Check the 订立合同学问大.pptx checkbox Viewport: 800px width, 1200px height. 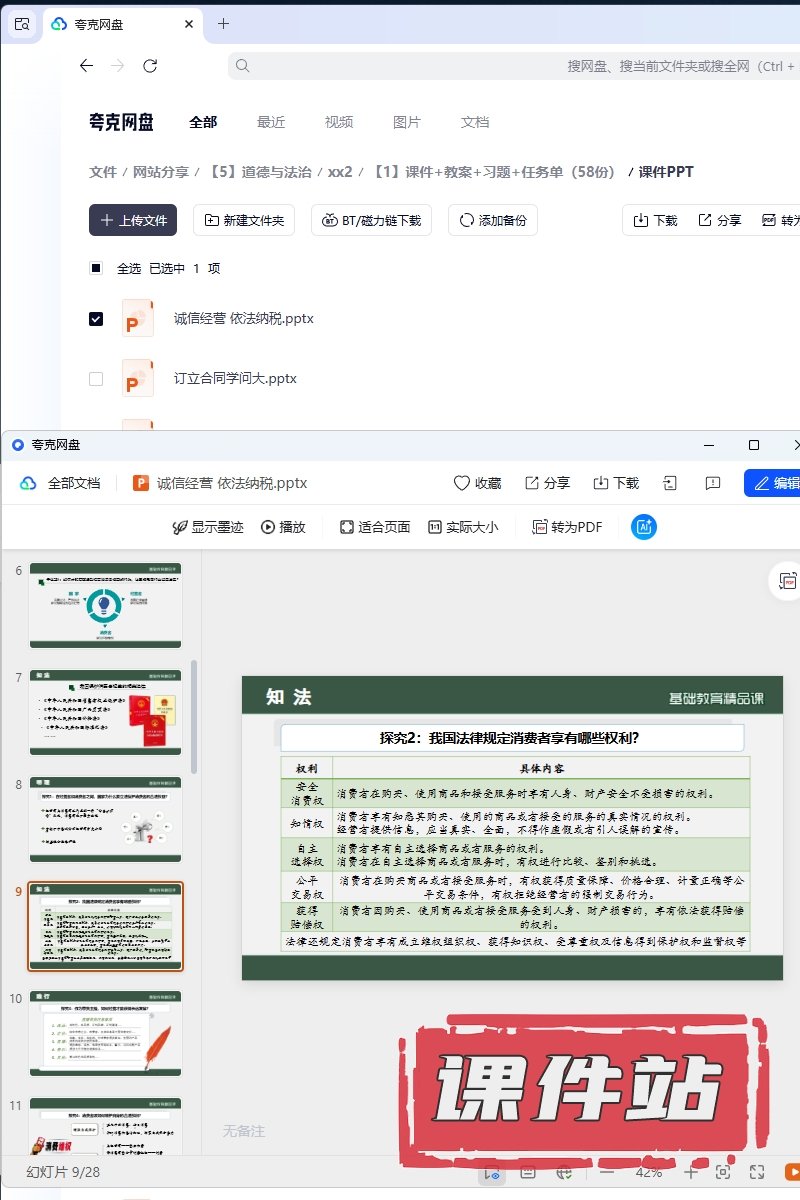click(96, 379)
